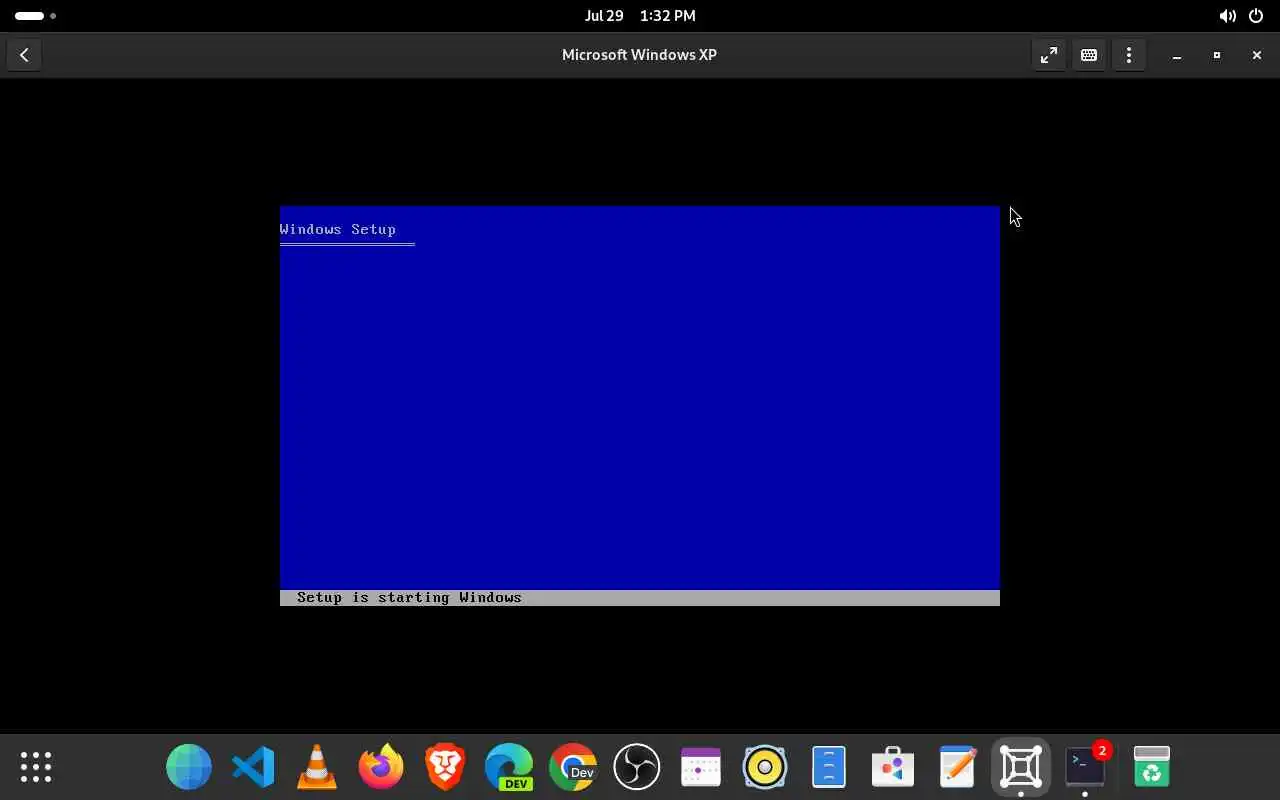This screenshot has height=800, width=1280.
Task: Click the Windows Setup heading text
Action: 338,229
